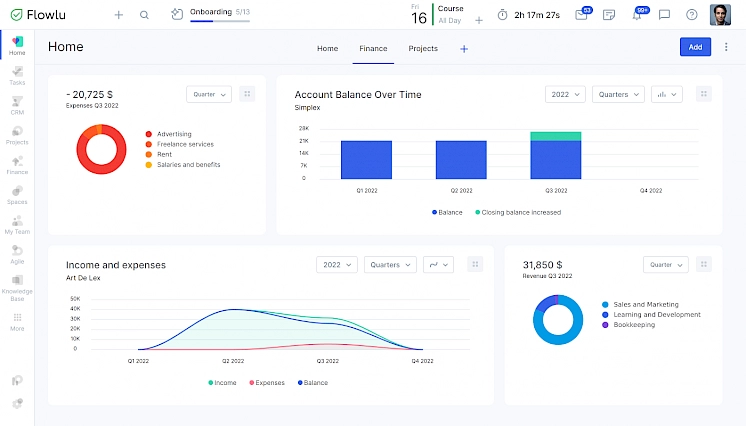Click the blue revenue donut chart

click(x=558, y=319)
